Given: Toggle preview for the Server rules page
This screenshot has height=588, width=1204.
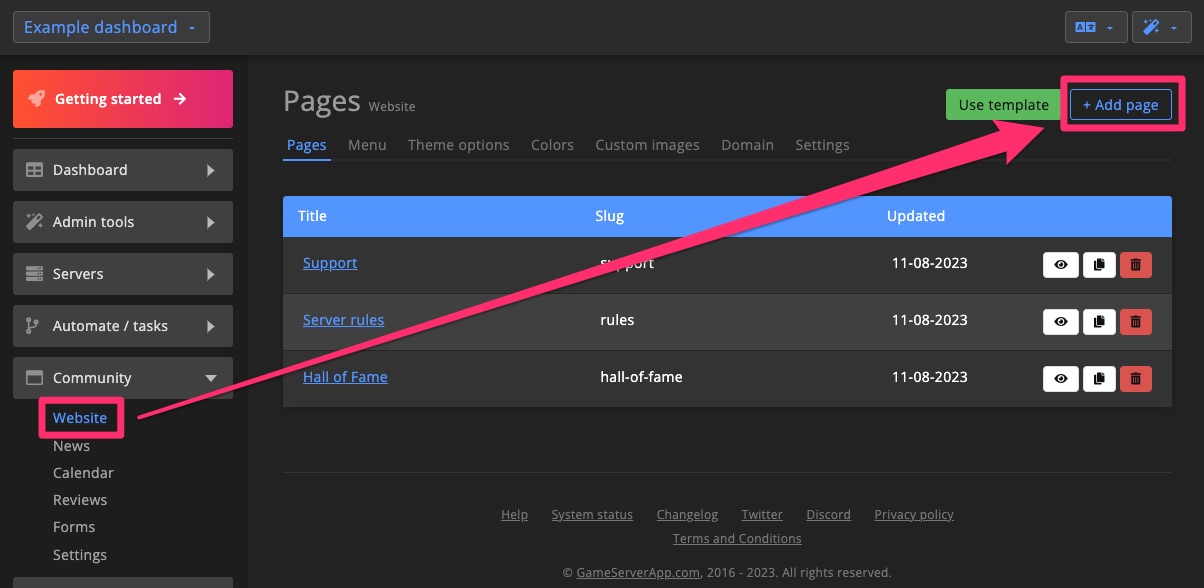Looking at the screenshot, I should pyautogui.click(x=1060, y=321).
